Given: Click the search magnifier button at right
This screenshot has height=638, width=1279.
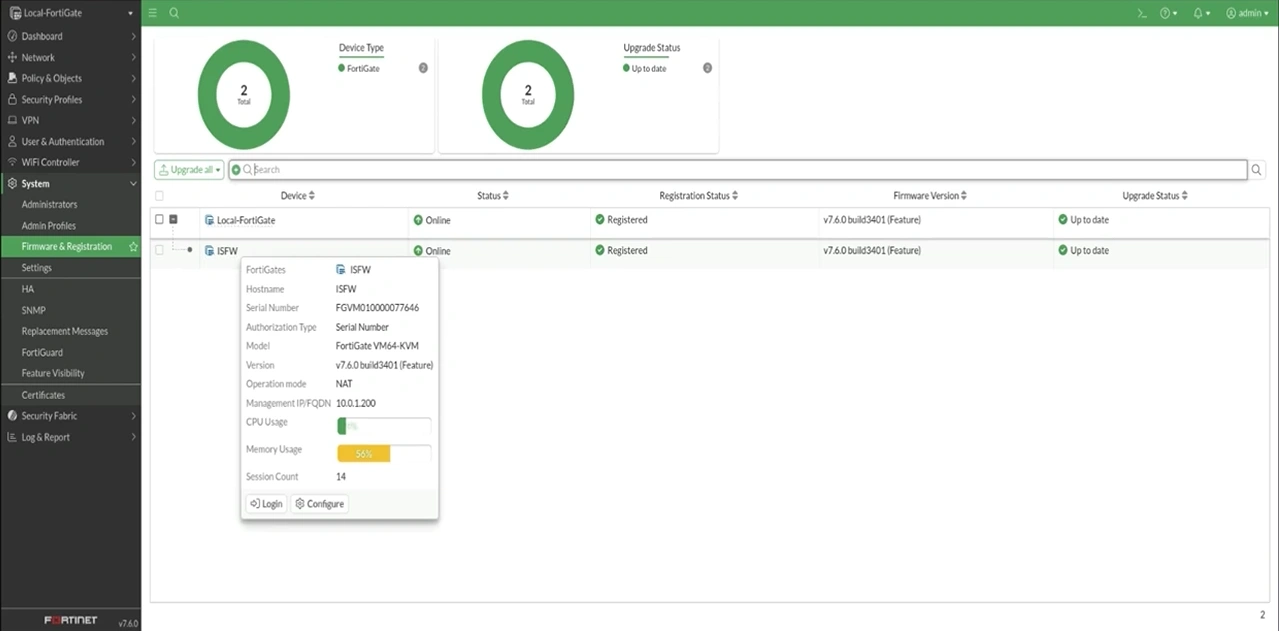Looking at the screenshot, I should click(1257, 170).
